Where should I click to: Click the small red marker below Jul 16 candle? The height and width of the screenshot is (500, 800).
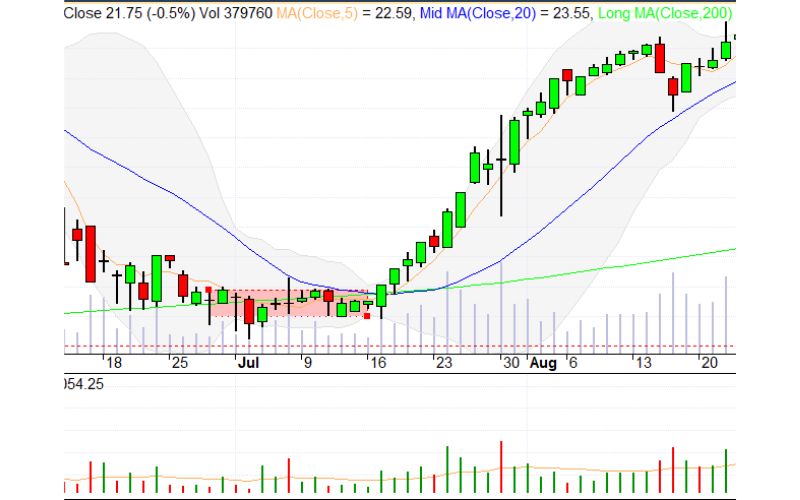367,316
